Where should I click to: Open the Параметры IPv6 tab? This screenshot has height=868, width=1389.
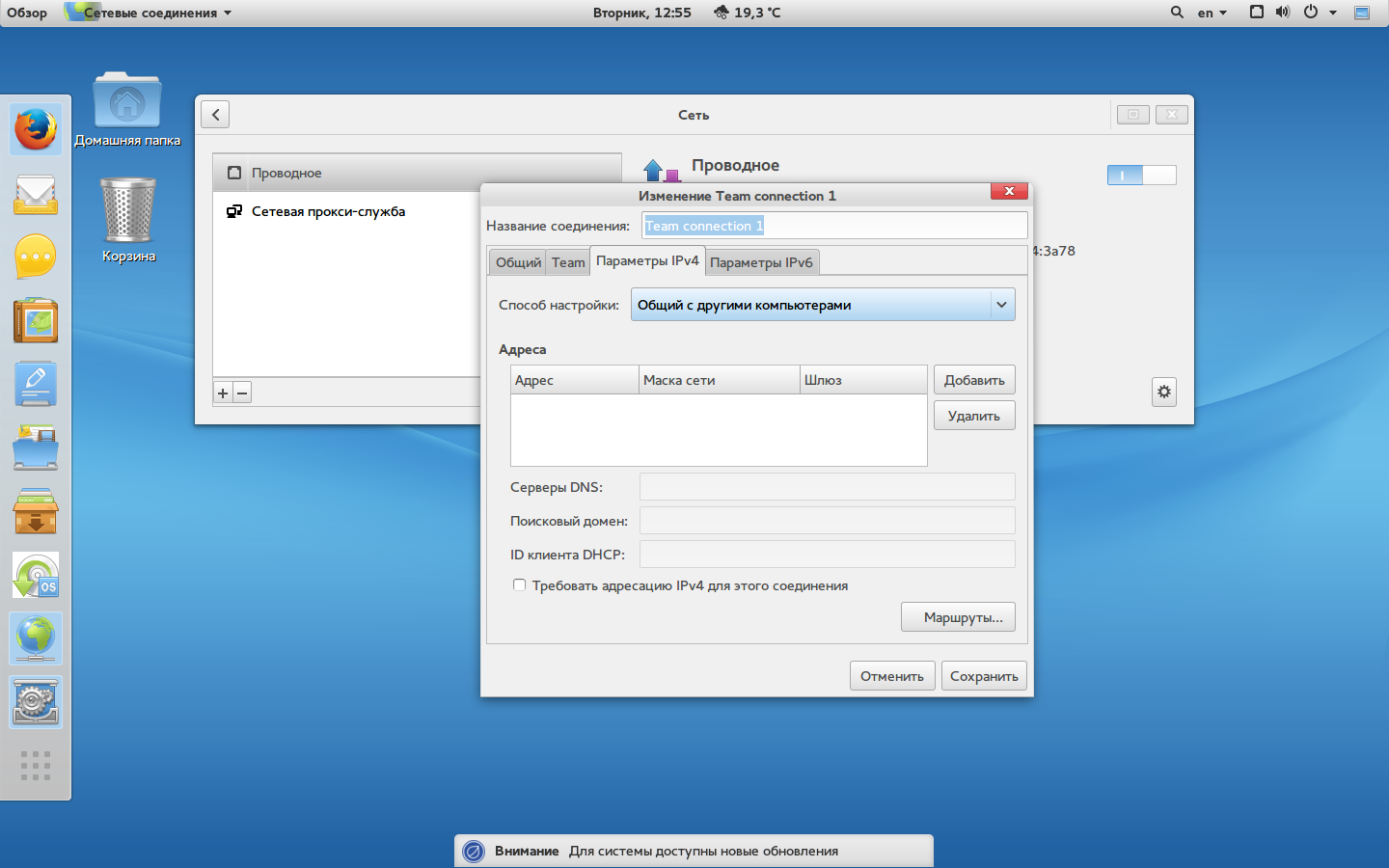click(x=761, y=262)
